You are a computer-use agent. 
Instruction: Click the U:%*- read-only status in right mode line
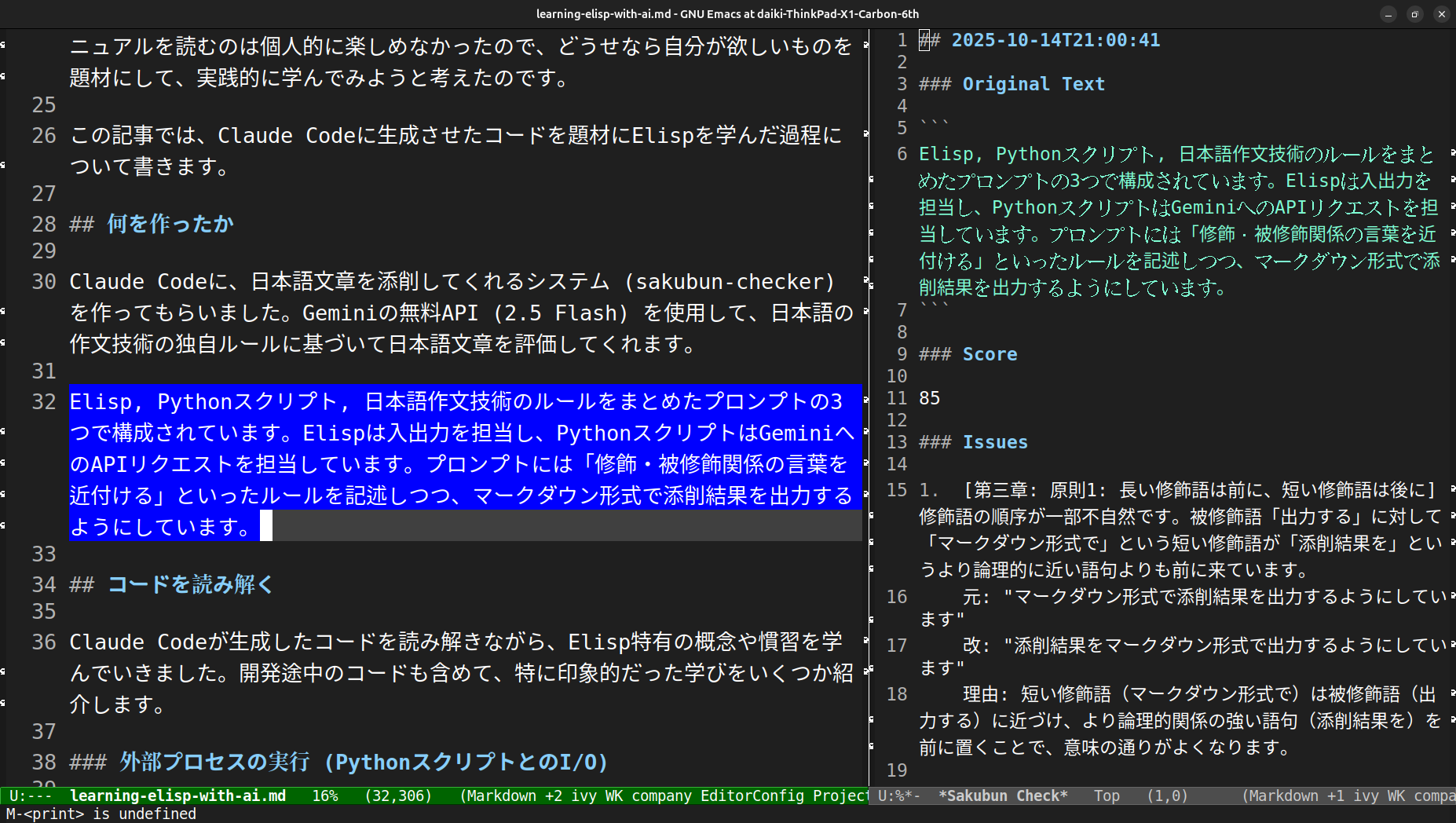point(898,796)
